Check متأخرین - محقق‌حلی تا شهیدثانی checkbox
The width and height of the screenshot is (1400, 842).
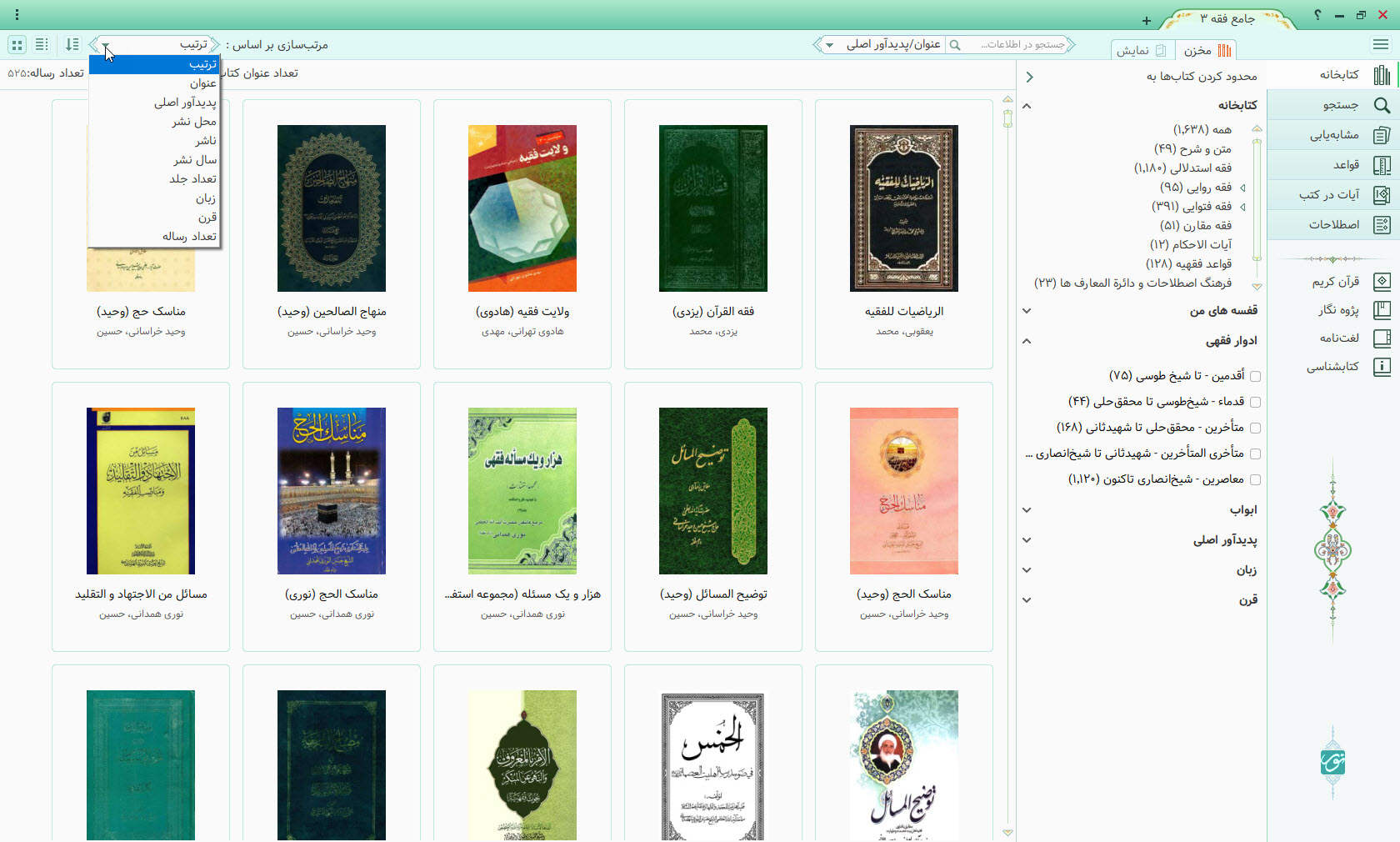[x=1255, y=428]
